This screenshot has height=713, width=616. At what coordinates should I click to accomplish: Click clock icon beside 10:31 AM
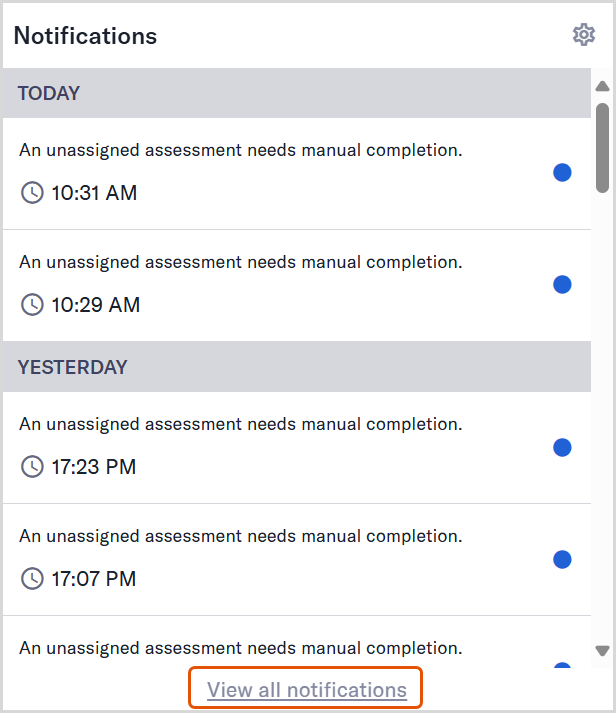(32, 192)
